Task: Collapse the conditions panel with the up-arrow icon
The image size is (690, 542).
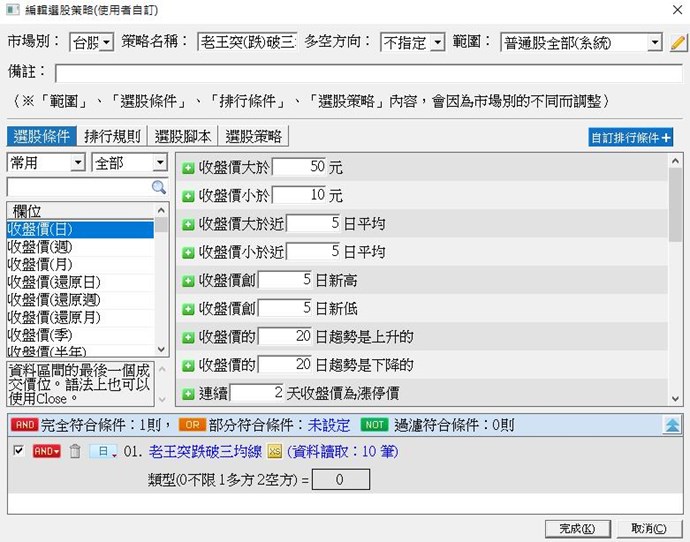Action: click(x=675, y=424)
